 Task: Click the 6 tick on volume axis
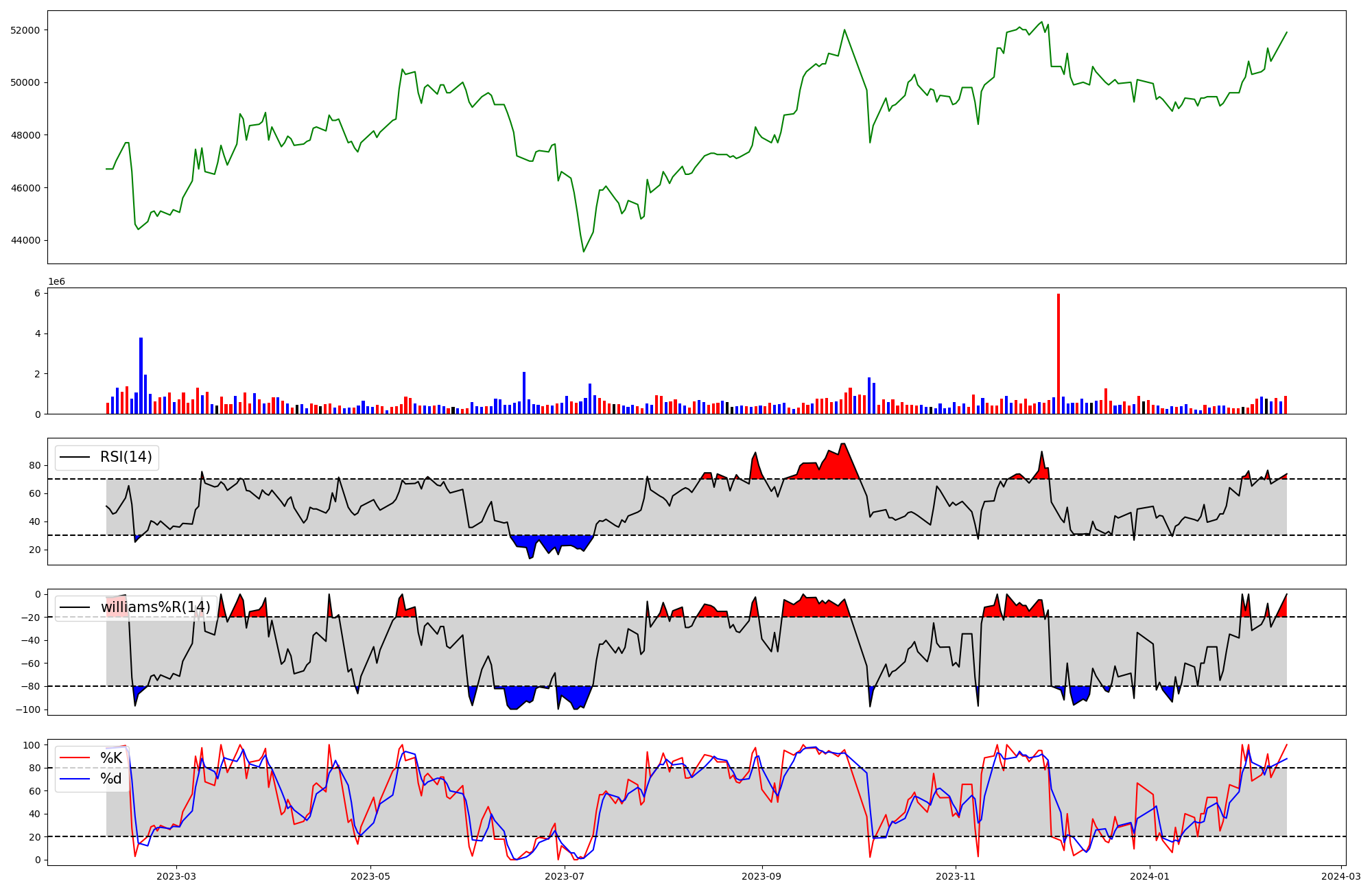point(37,294)
